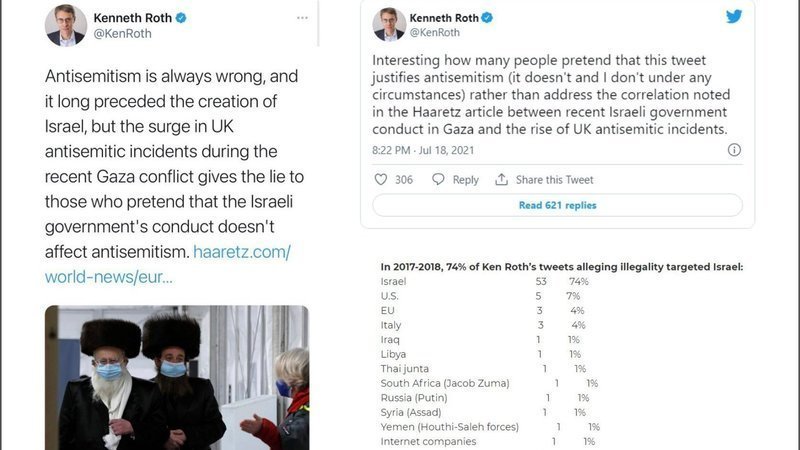The width and height of the screenshot is (800, 450).
Task: Click the verified badge on the left tweet
Action: pos(182,18)
